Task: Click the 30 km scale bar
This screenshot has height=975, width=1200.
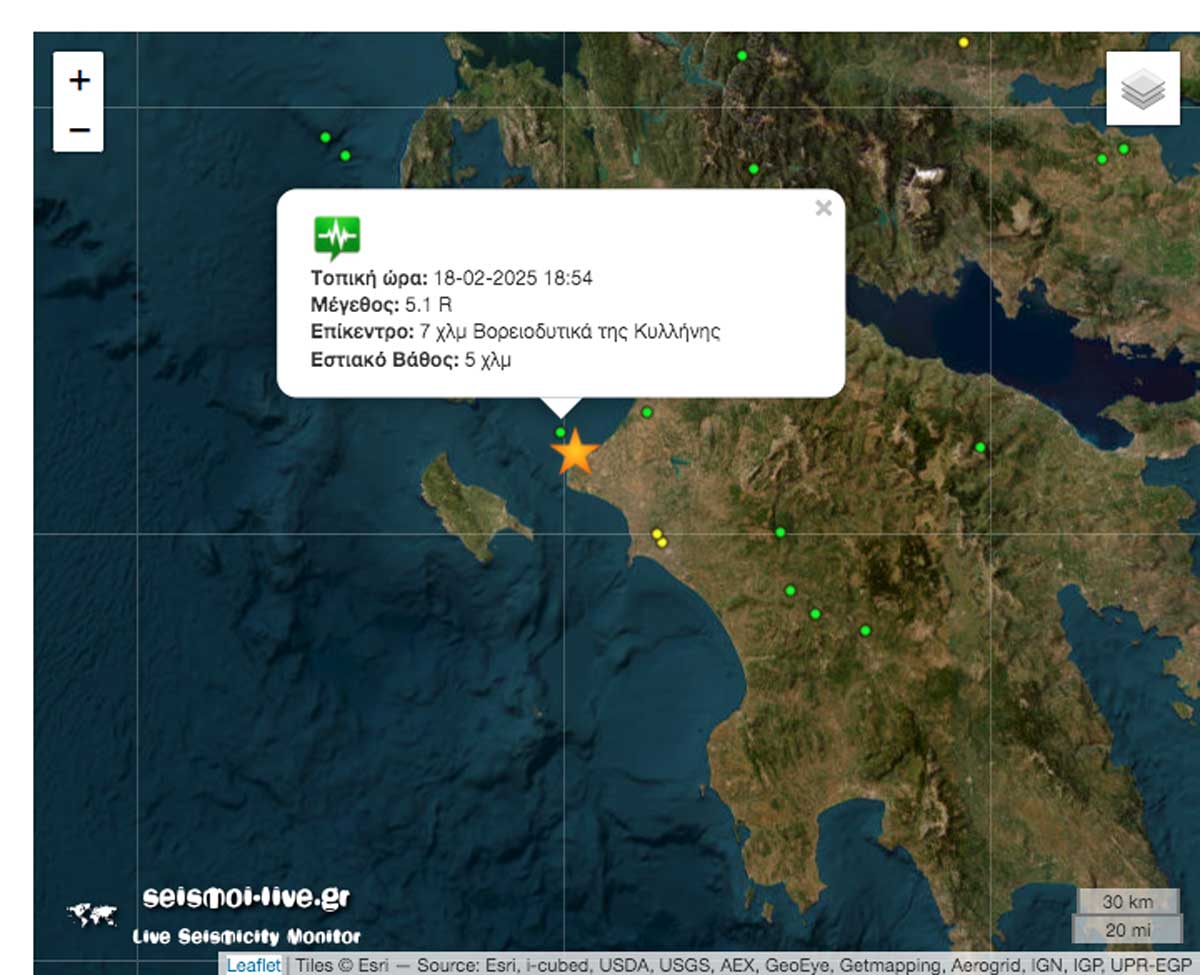Action: click(x=1127, y=901)
